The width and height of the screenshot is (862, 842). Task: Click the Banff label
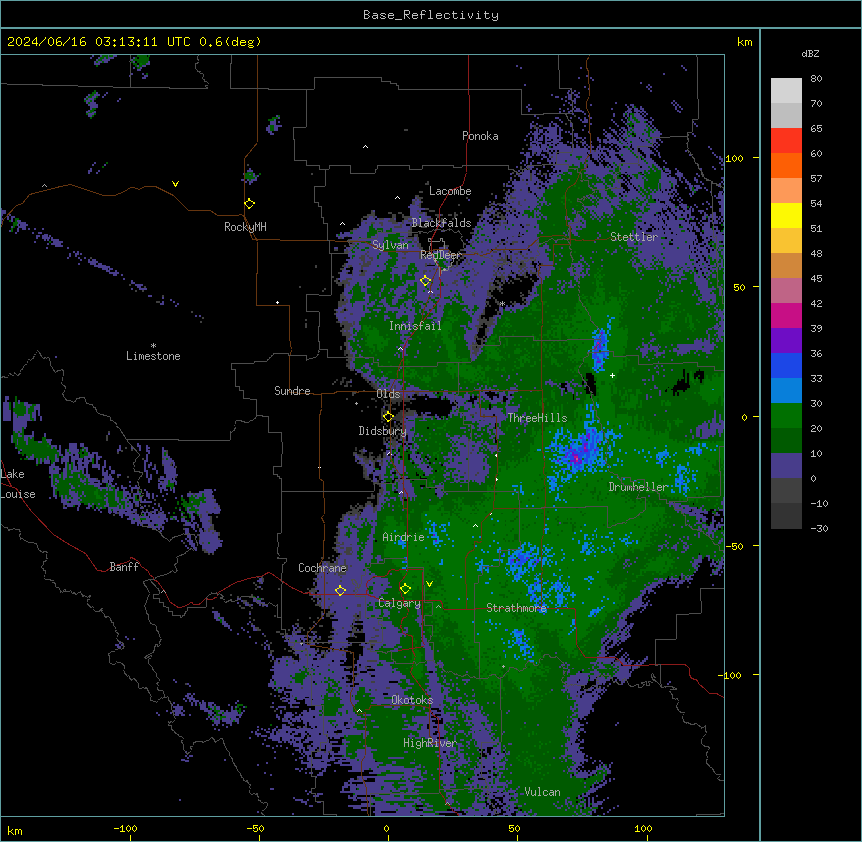(x=124, y=567)
